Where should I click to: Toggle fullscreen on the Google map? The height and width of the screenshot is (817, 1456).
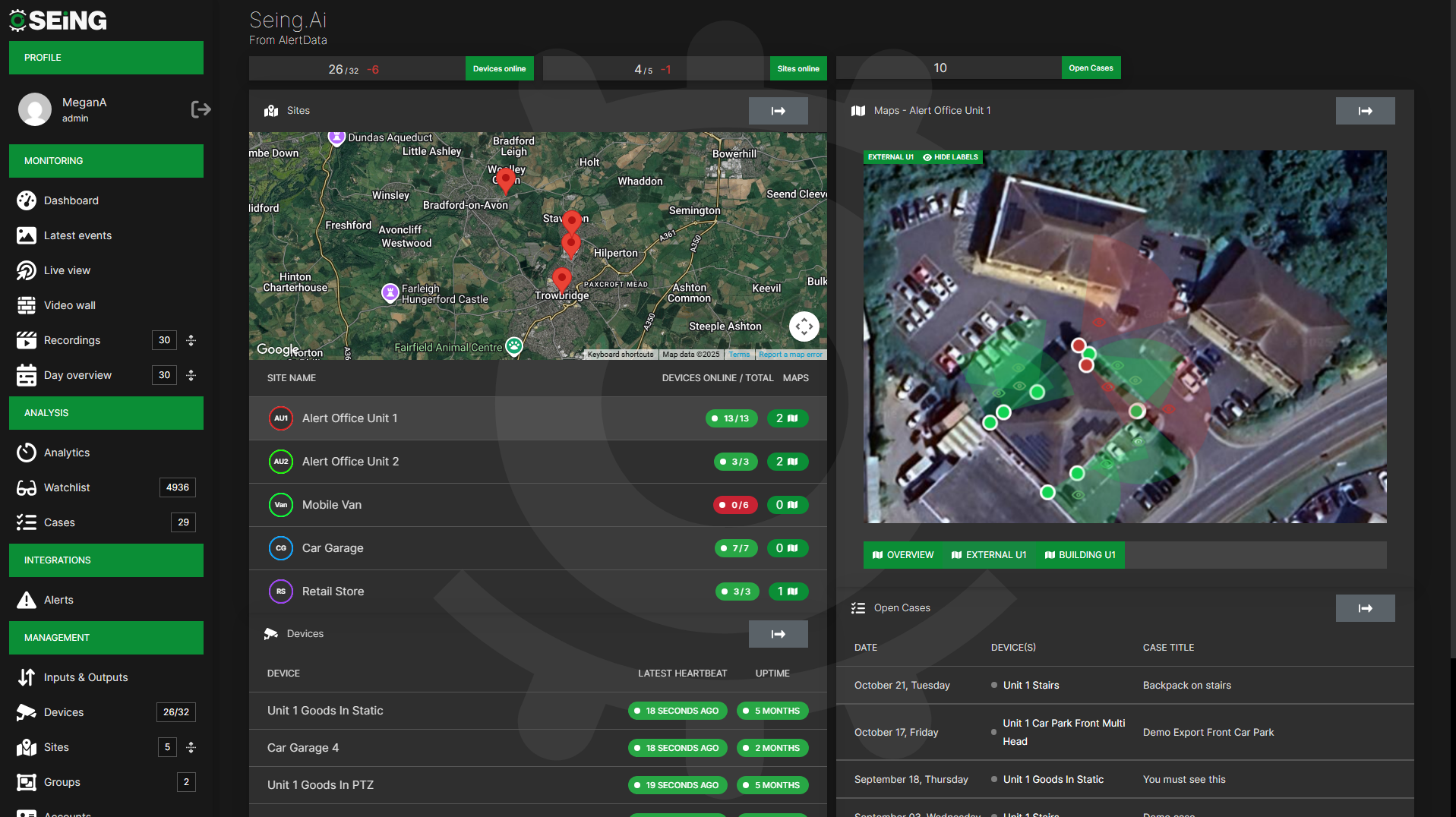(x=804, y=326)
